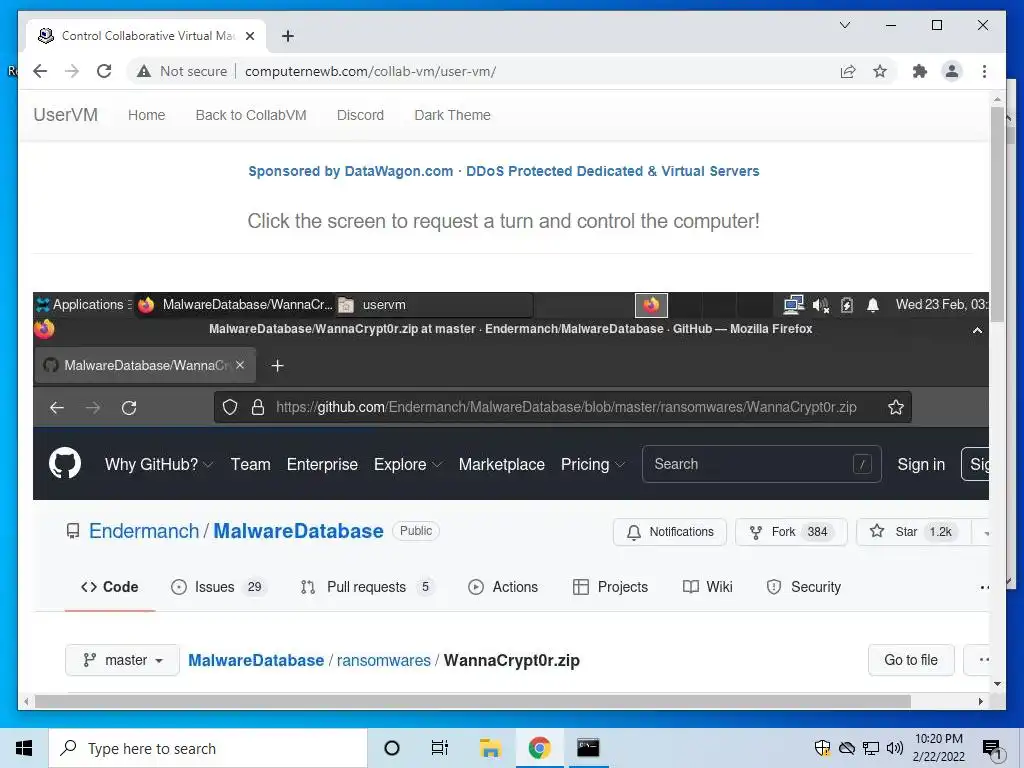Open a new Firefox tab
The width and height of the screenshot is (1024, 768).
pos(278,366)
